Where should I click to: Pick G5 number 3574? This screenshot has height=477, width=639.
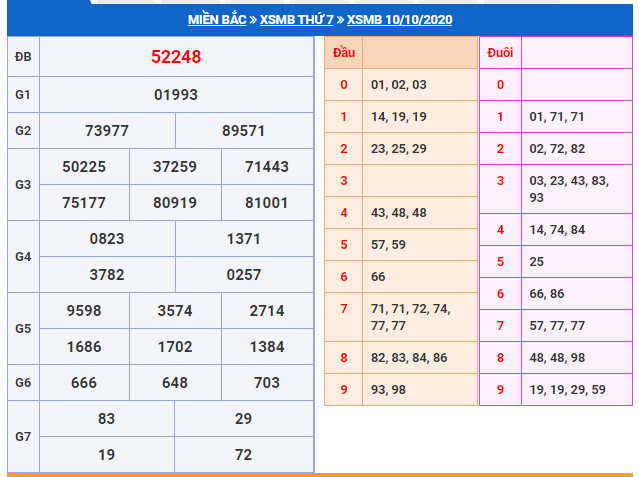pyautogui.click(x=175, y=311)
